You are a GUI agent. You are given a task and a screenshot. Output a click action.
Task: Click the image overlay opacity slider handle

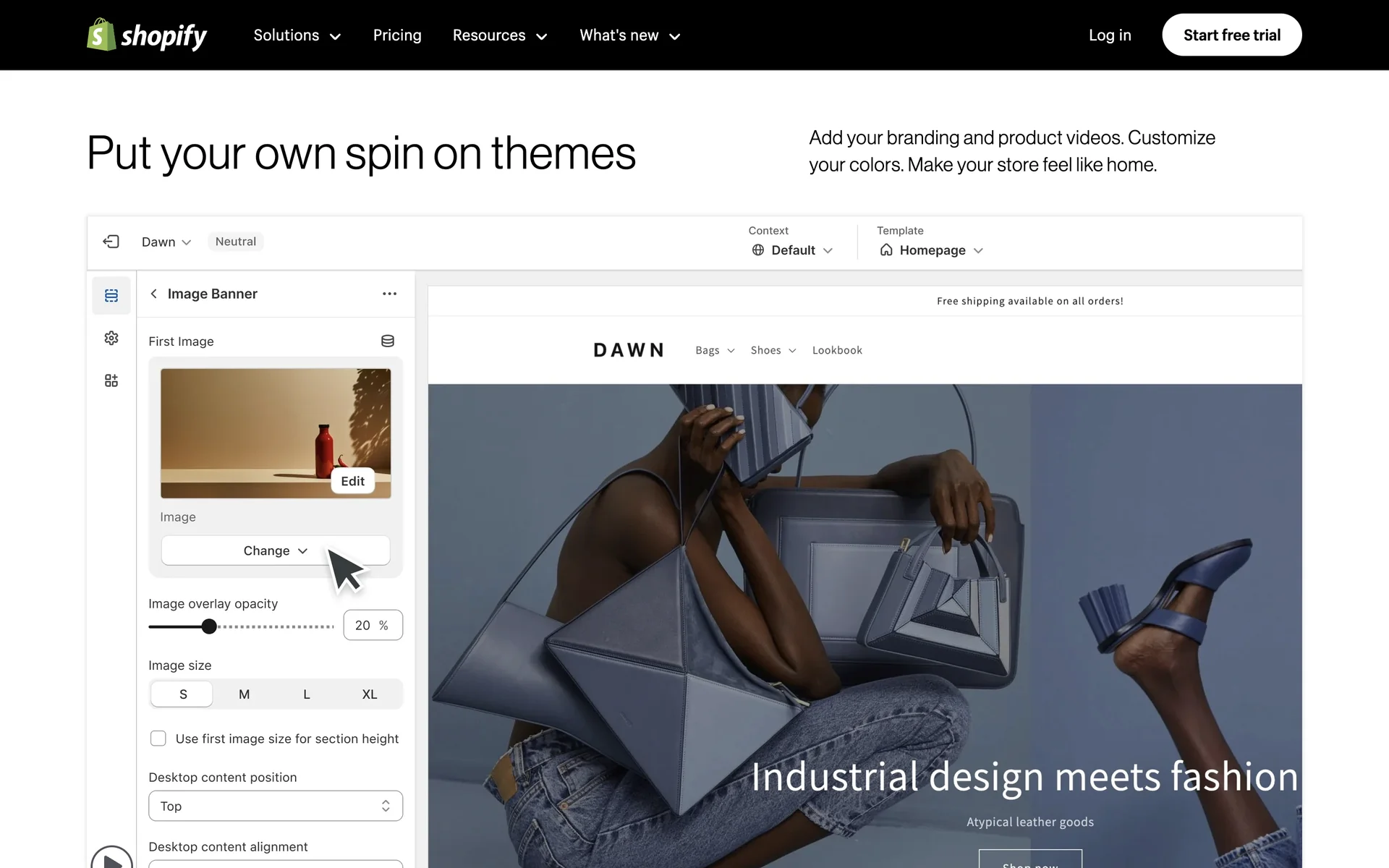pos(209,626)
